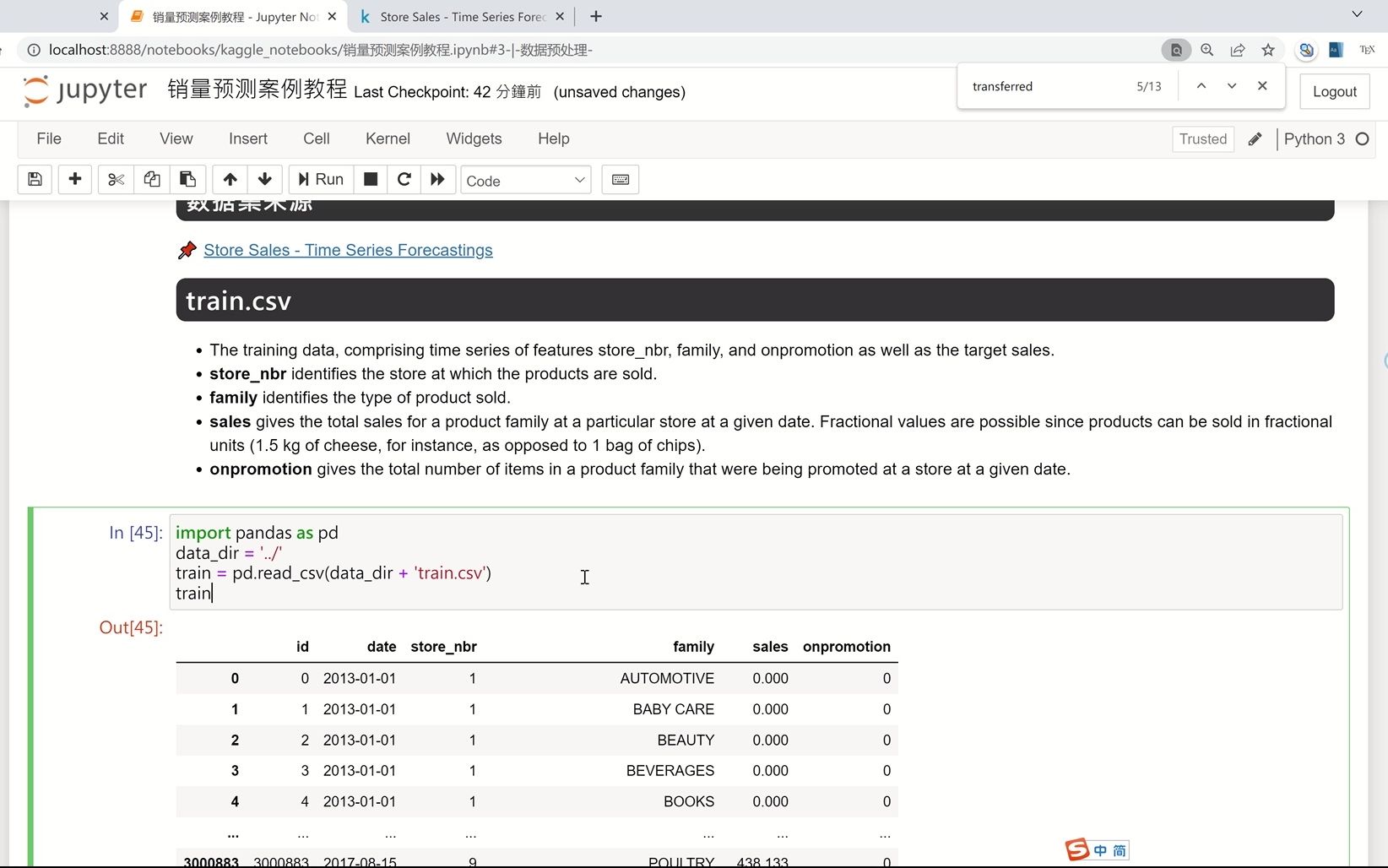Image resolution: width=1388 pixels, height=868 pixels.
Task: Close the find bar
Action: [1262, 86]
